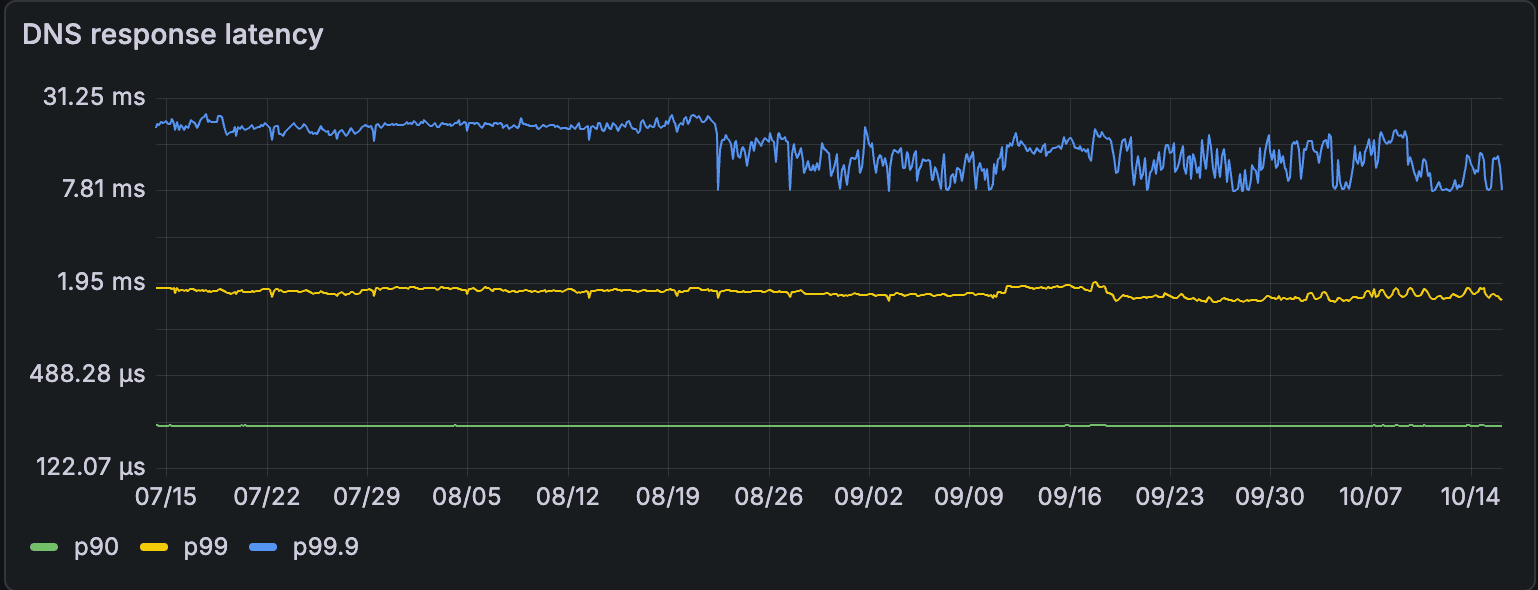Screen dimensions: 1538x590
Task: Click the green p90 legend color swatch
Action: point(45,547)
